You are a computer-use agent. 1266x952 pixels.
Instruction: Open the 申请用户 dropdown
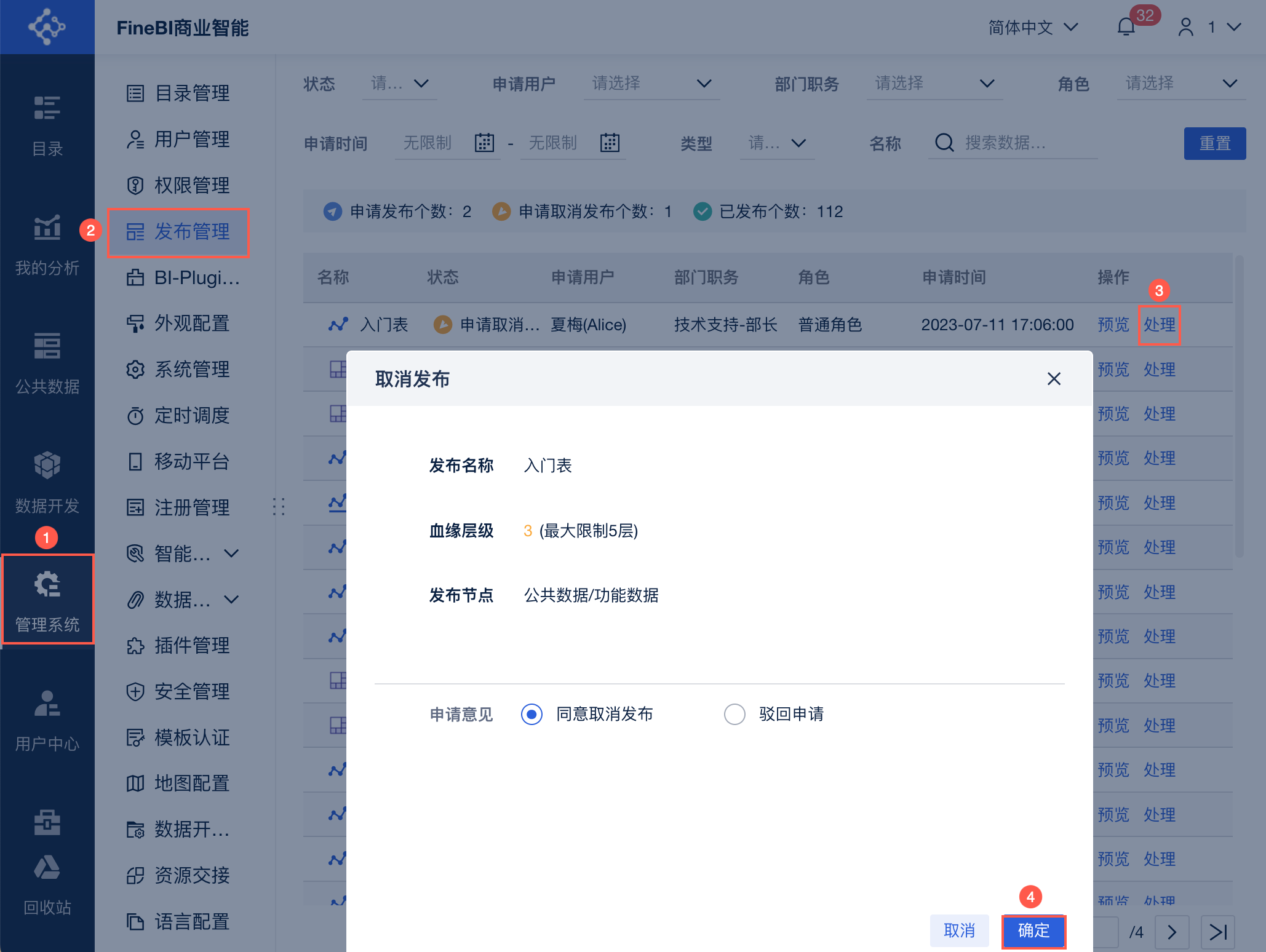coord(651,84)
